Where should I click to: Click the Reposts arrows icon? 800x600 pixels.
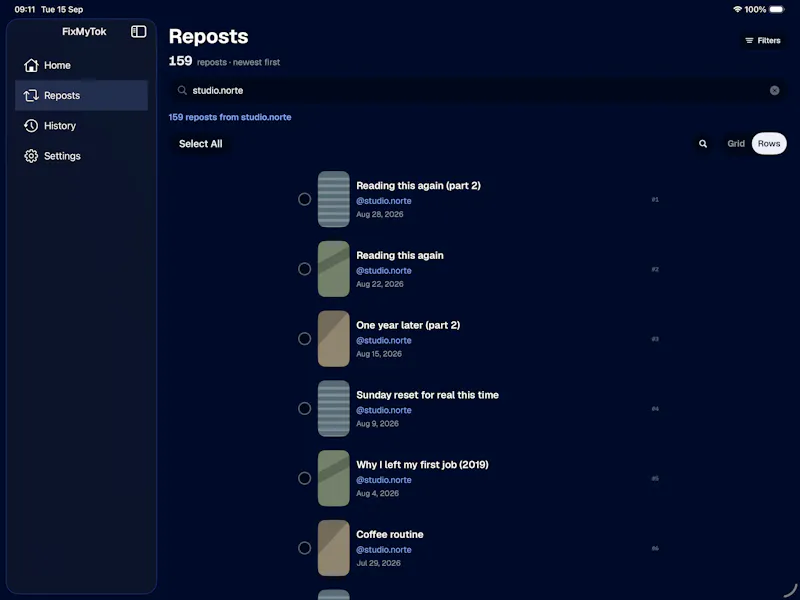tap(31, 95)
